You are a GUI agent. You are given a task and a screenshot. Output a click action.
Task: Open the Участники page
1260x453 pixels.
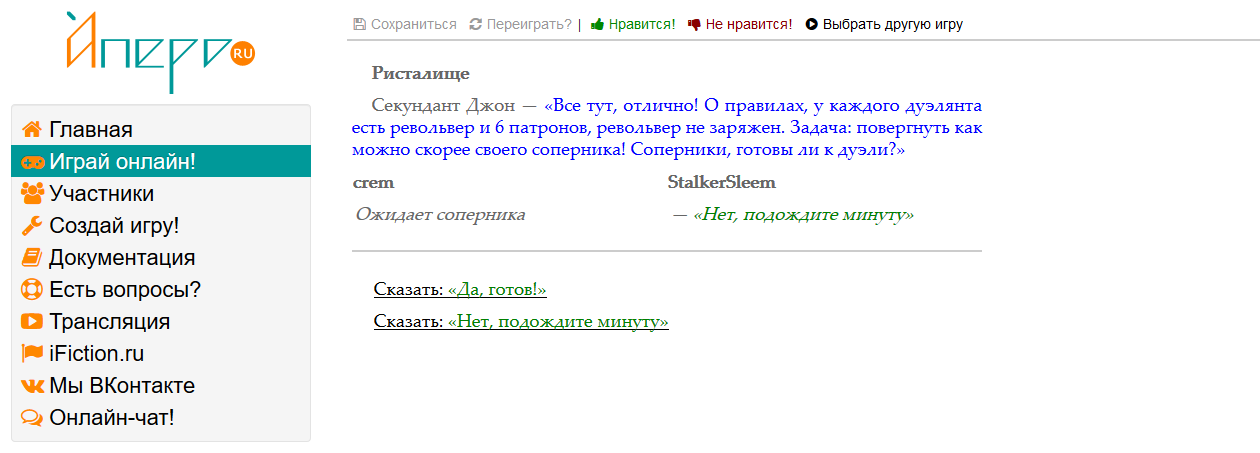161,194
